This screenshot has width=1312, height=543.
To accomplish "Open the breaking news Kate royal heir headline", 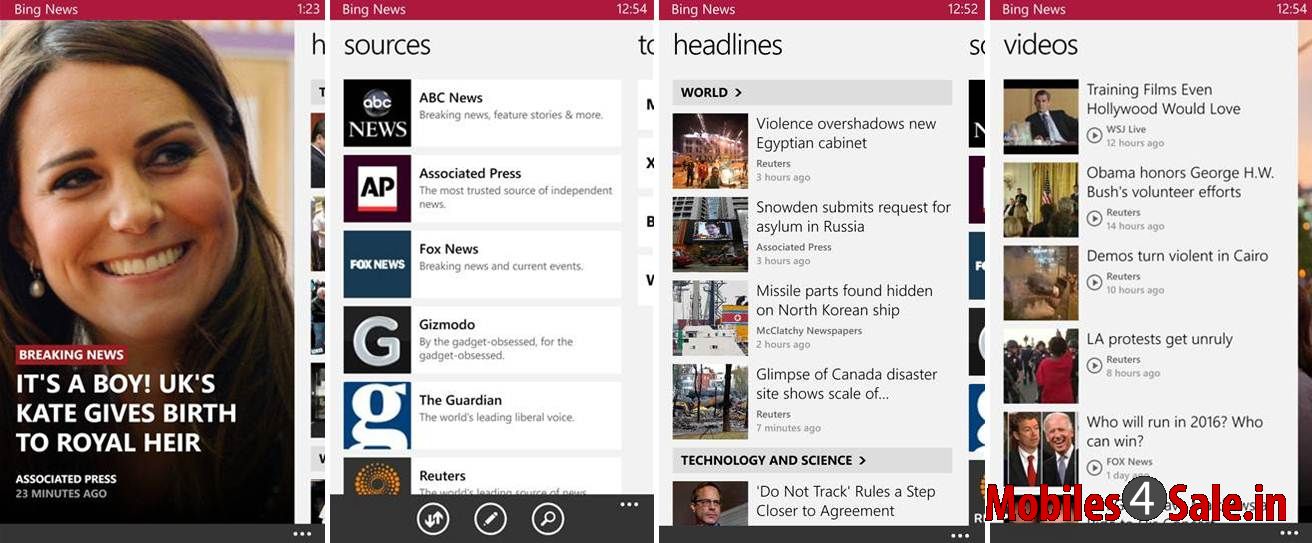I will tap(126, 413).
